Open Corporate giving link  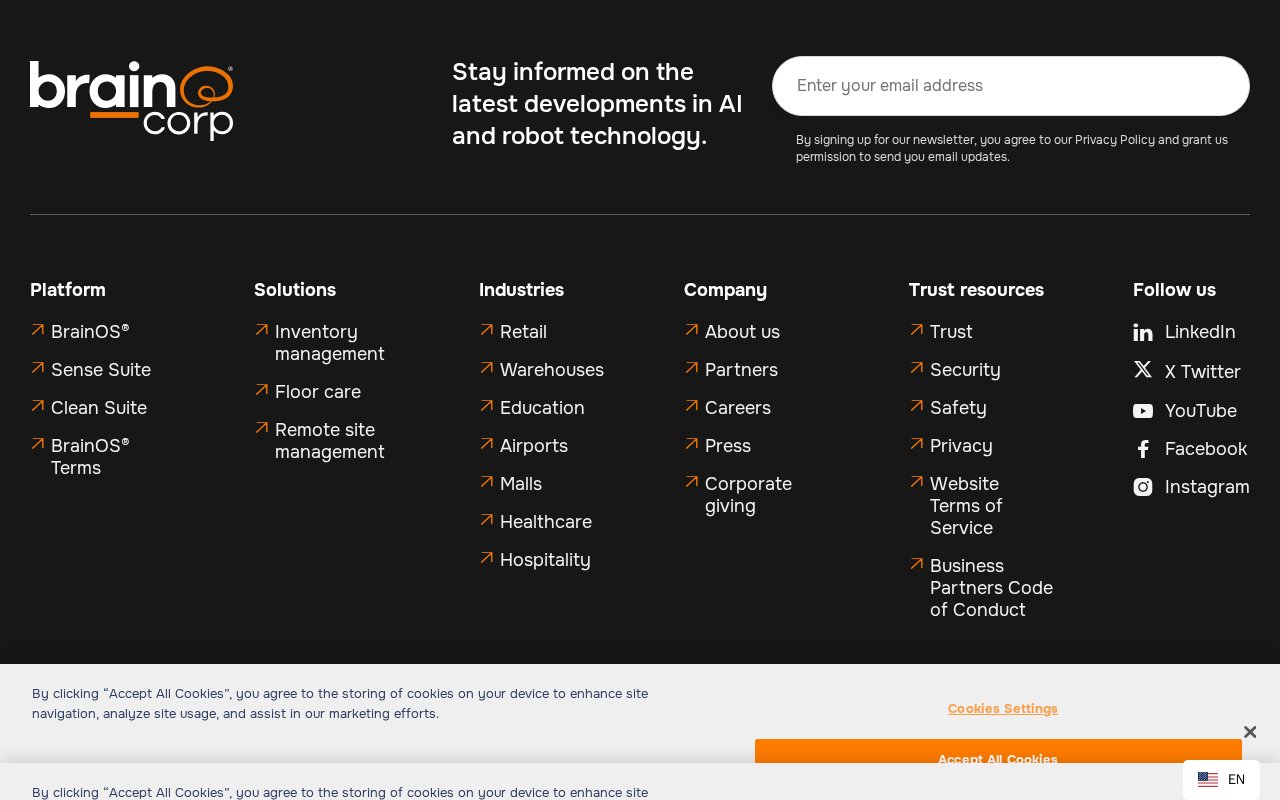[x=748, y=495]
